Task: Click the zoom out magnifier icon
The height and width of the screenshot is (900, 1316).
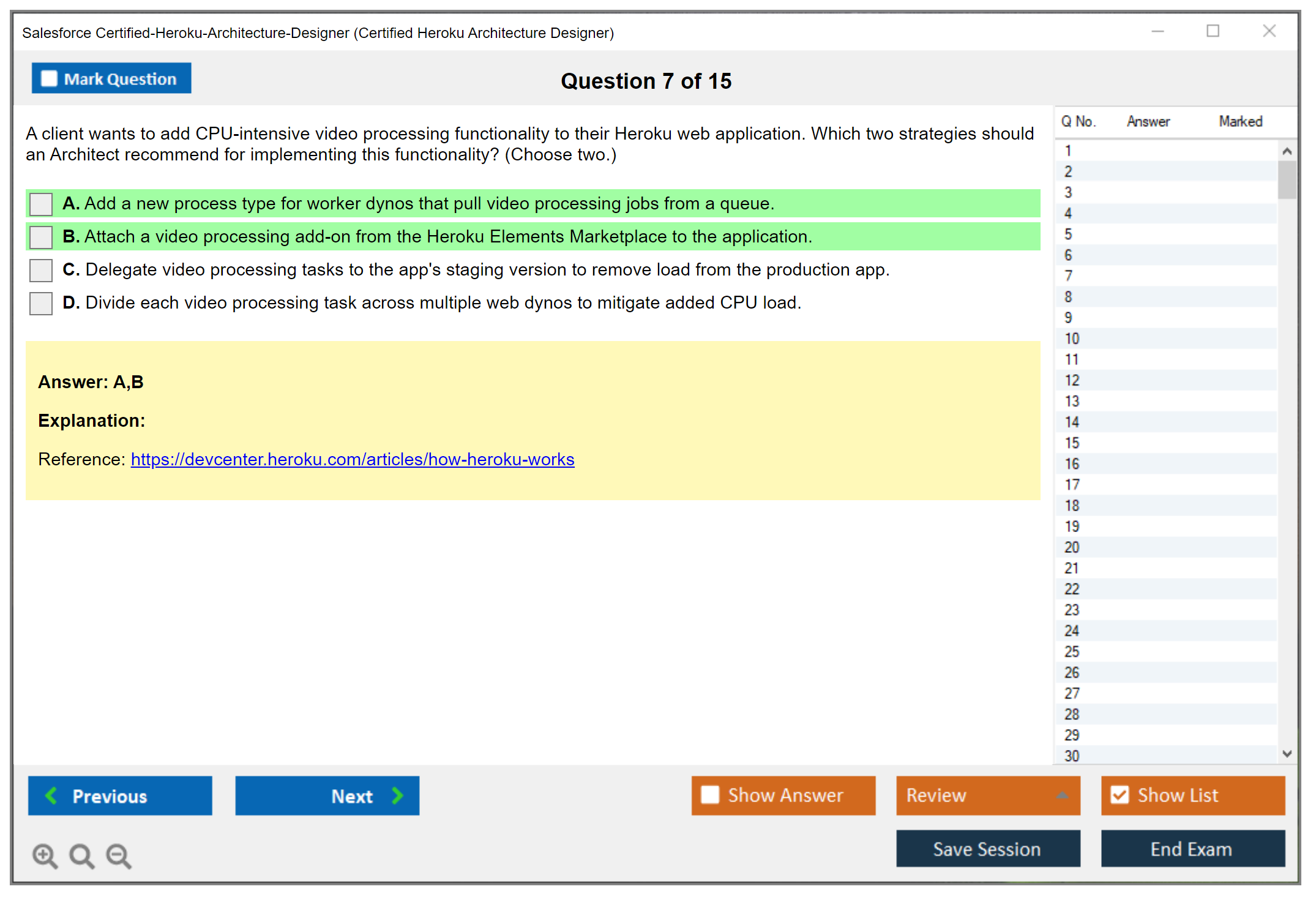Action: click(x=119, y=855)
